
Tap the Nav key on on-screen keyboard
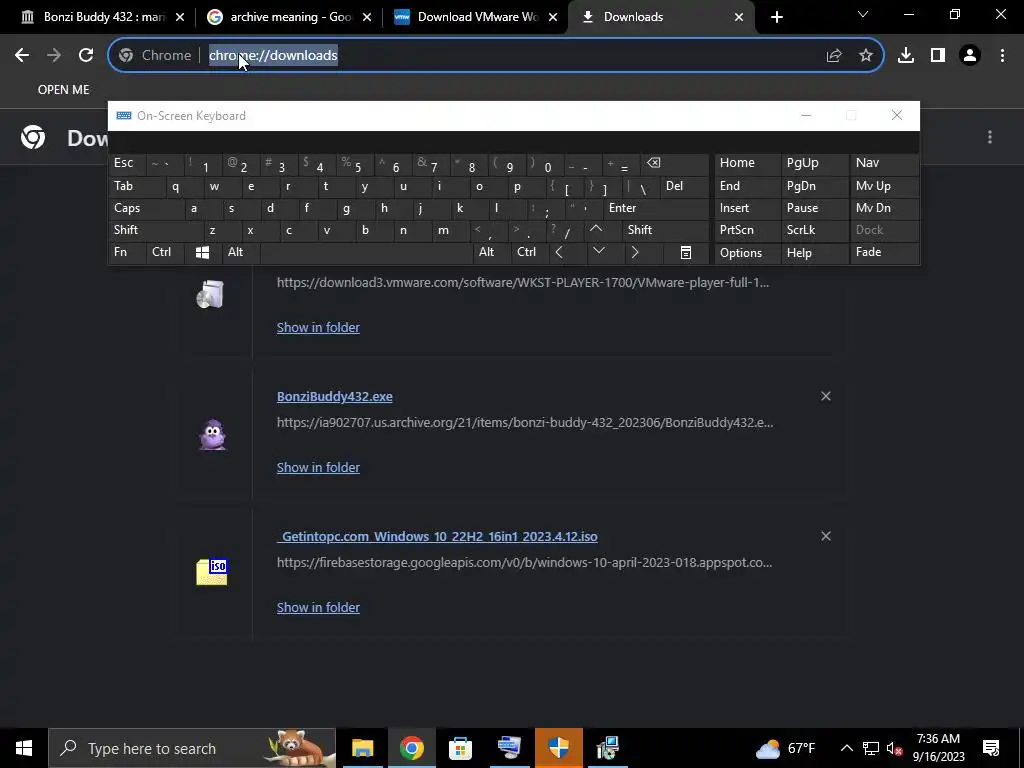tap(884, 163)
